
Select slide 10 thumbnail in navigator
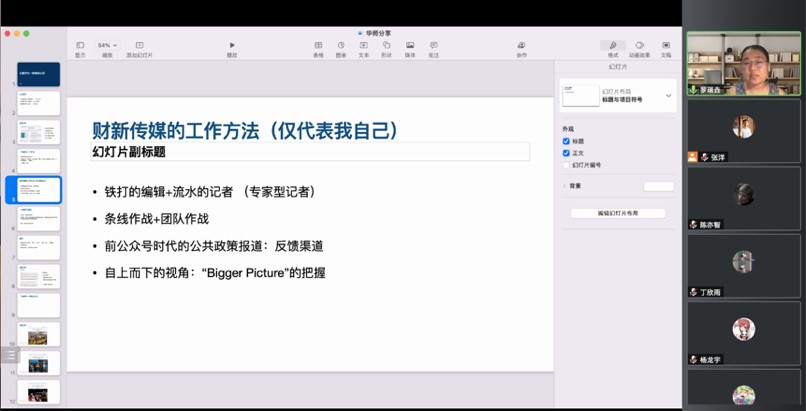(39, 334)
